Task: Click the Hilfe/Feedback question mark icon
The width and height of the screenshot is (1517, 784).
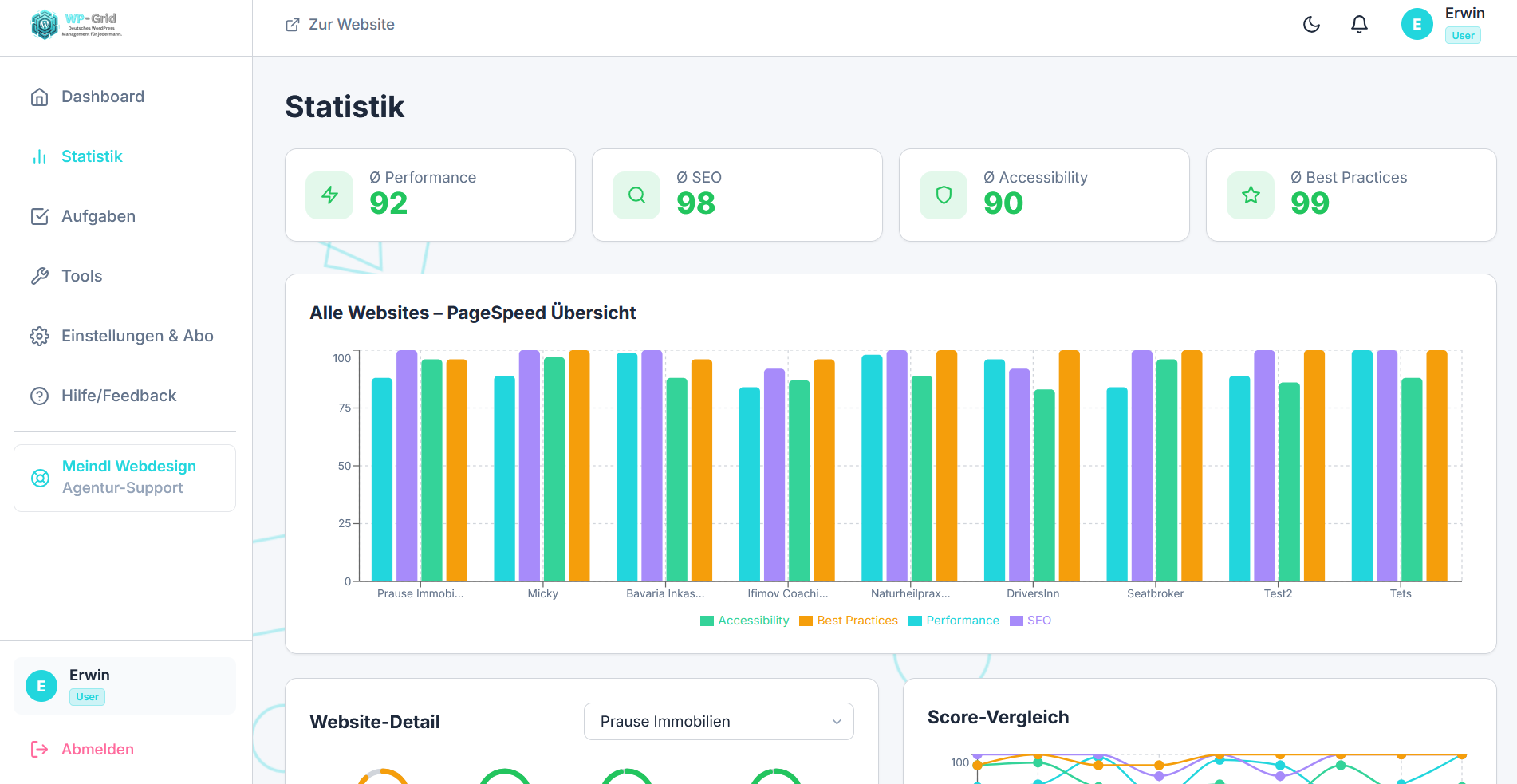Action: click(x=40, y=396)
